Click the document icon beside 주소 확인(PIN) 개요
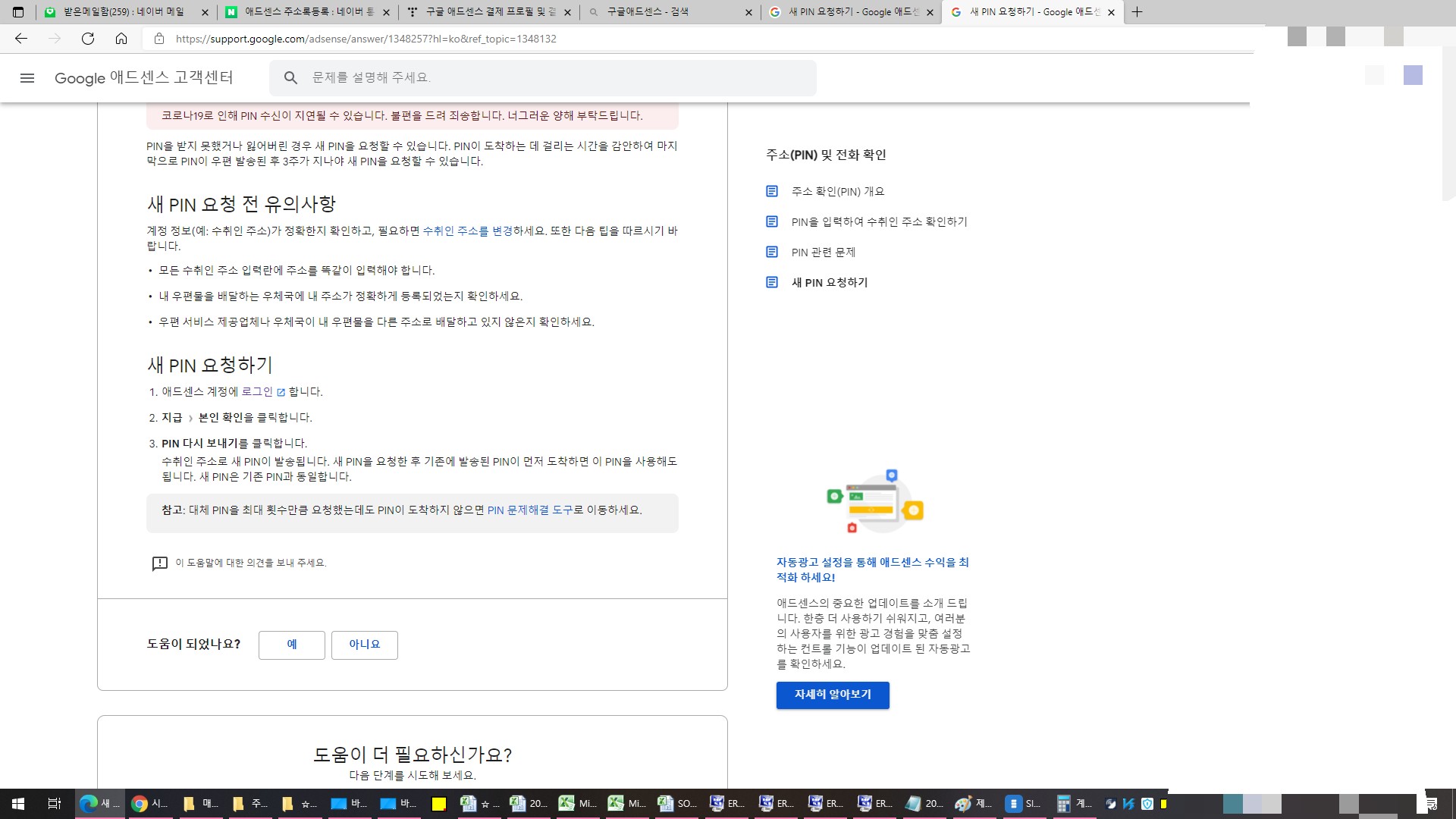This screenshot has height=819, width=1456. [x=772, y=191]
